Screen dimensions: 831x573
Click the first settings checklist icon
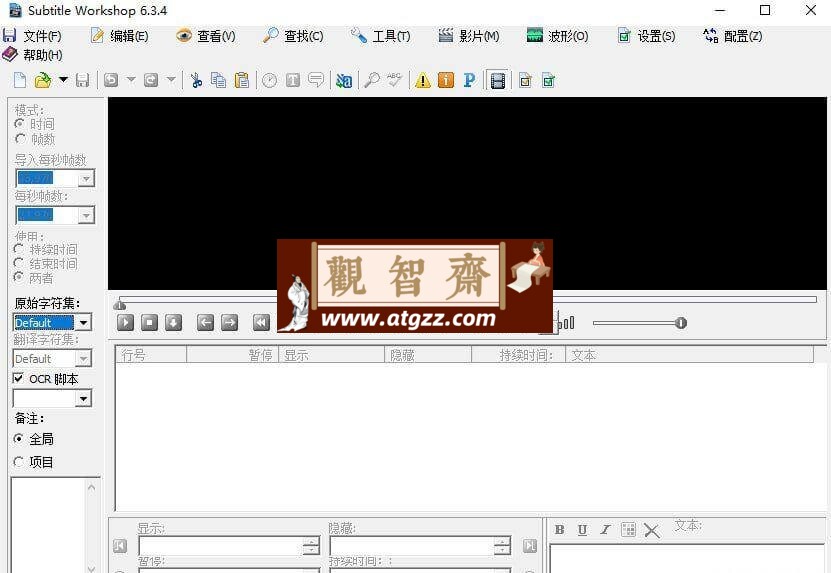pos(525,81)
